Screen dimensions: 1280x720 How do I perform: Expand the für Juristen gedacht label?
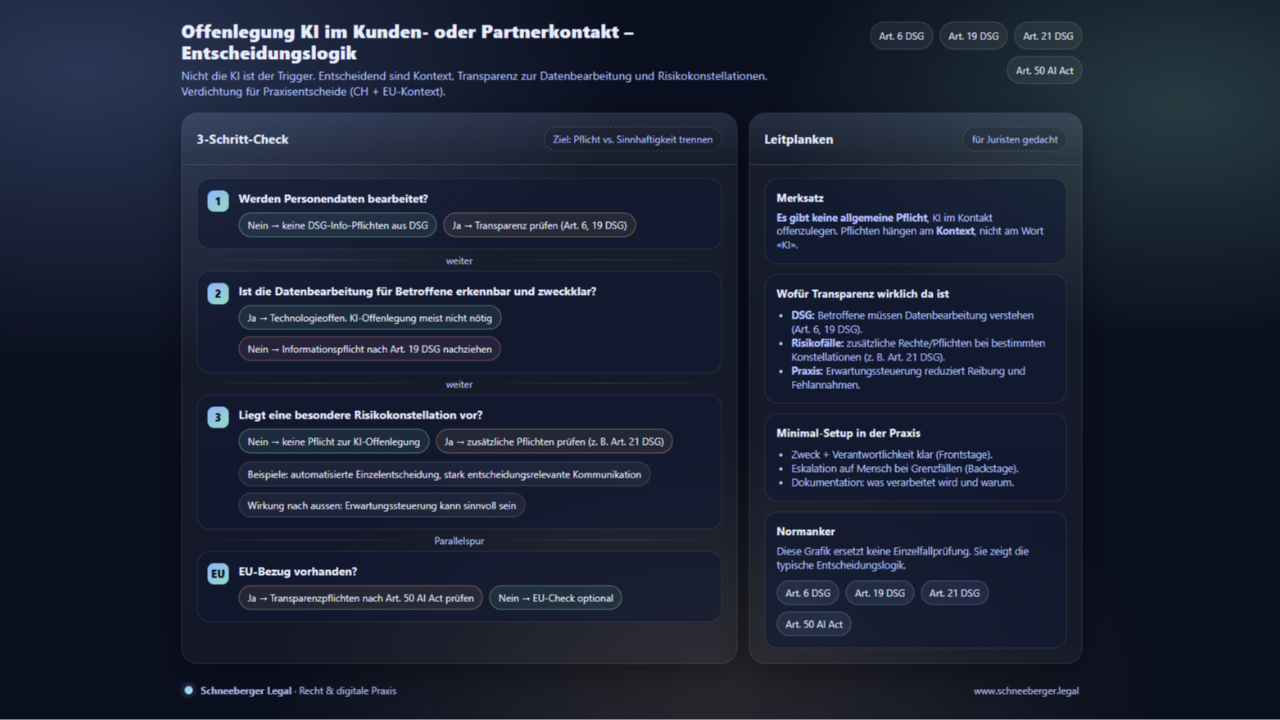(1014, 140)
